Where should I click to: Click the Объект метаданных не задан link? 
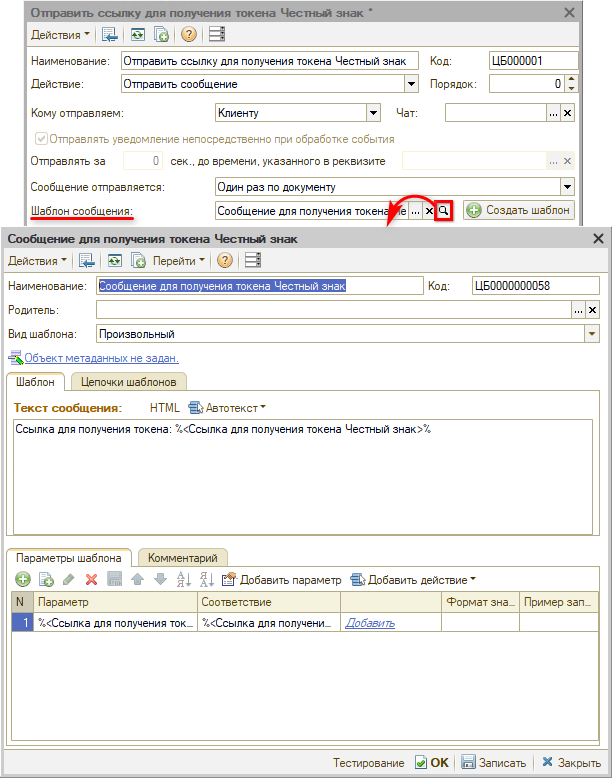point(101,357)
